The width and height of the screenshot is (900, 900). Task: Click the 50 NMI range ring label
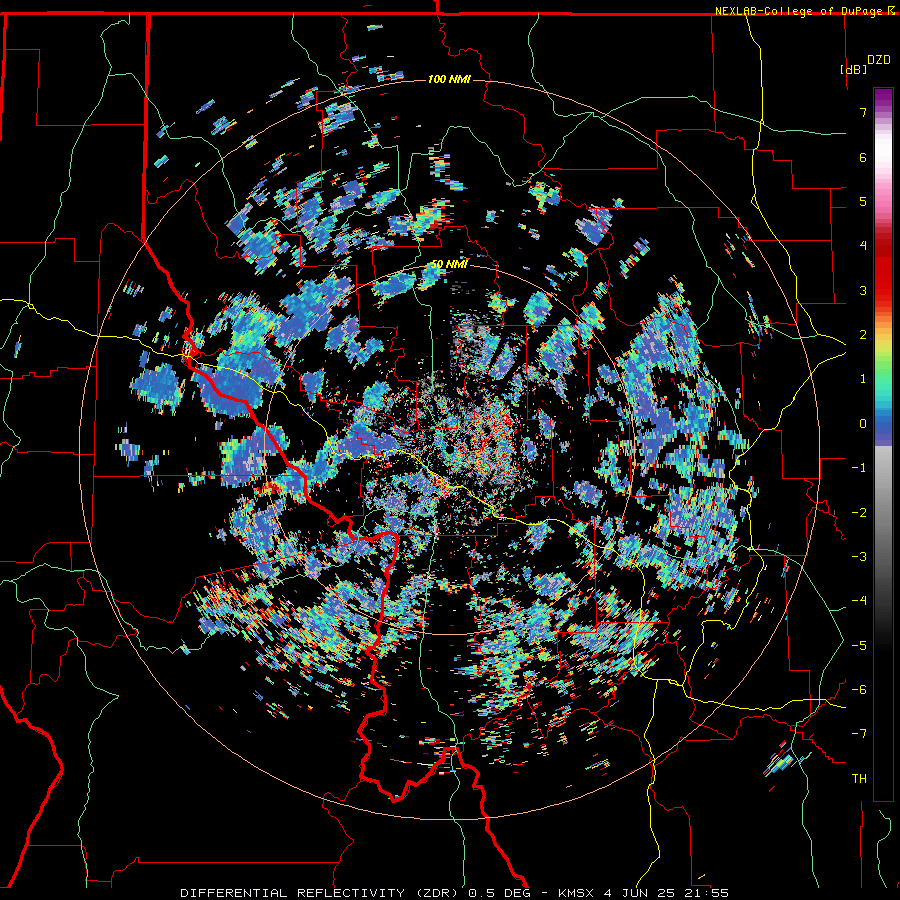click(x=449, y=264)
